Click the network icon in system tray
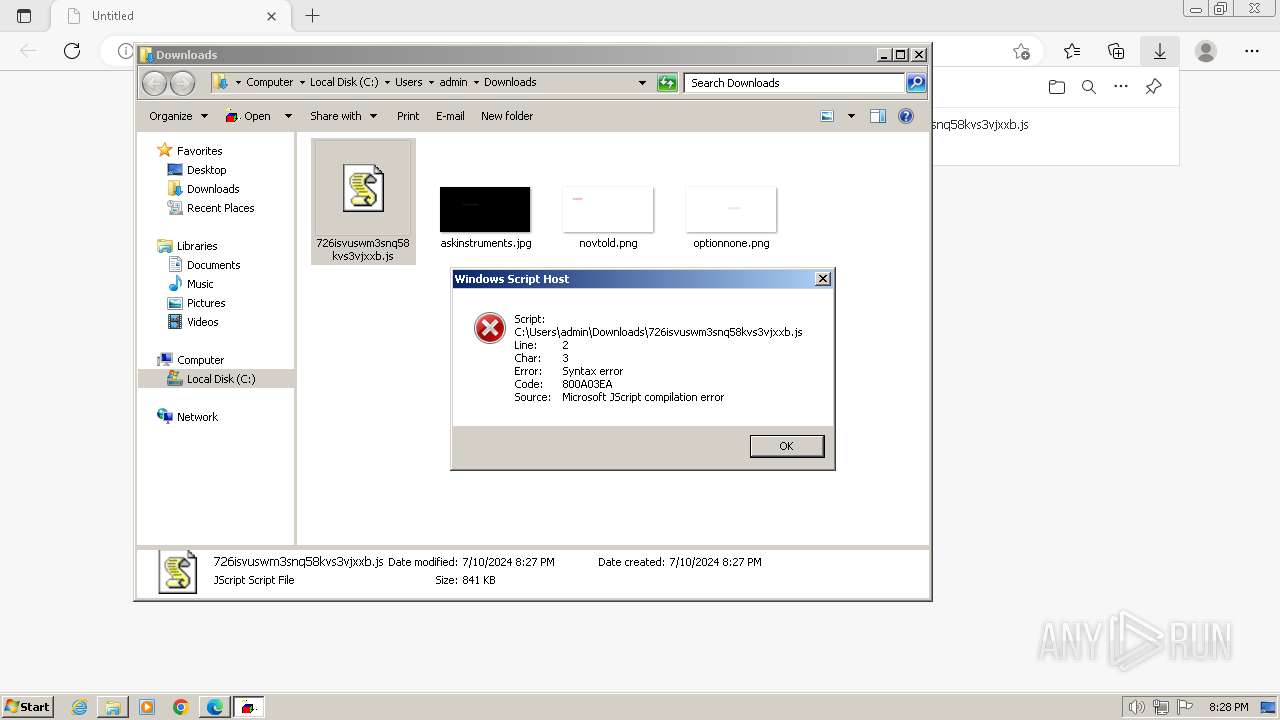The height and width of the screenshot is (720, 1280). click(1161, 707)
